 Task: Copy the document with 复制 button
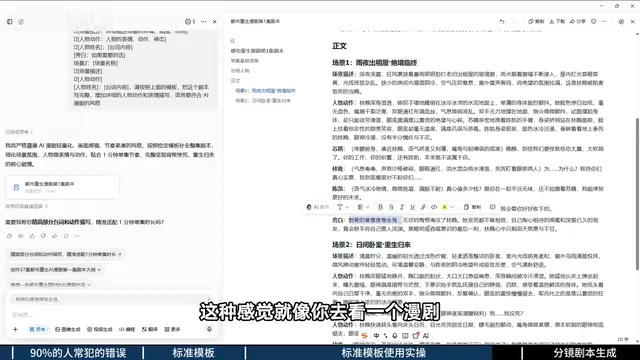(x=536, y=22)
